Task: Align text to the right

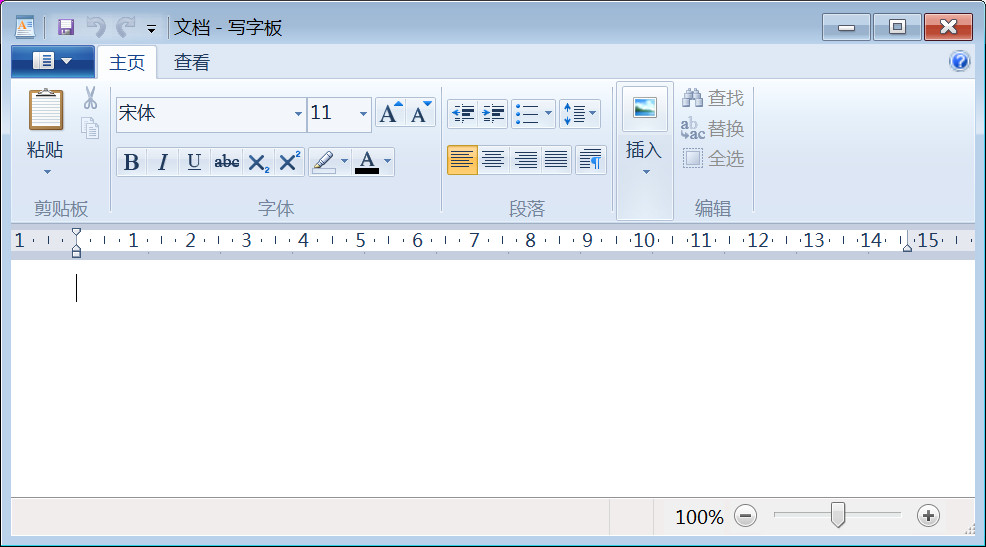Action: pos(525,160)
